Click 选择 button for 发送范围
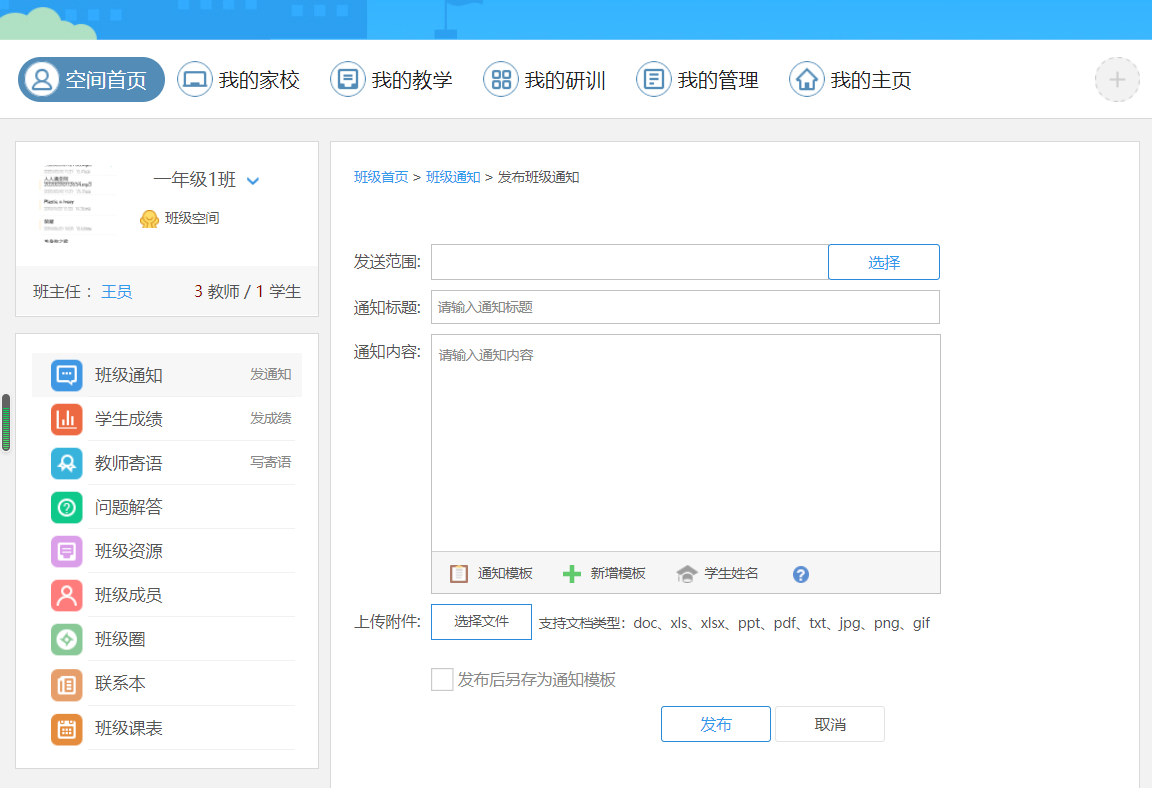Screen dimensions: 1152x788 coord(883,262)
